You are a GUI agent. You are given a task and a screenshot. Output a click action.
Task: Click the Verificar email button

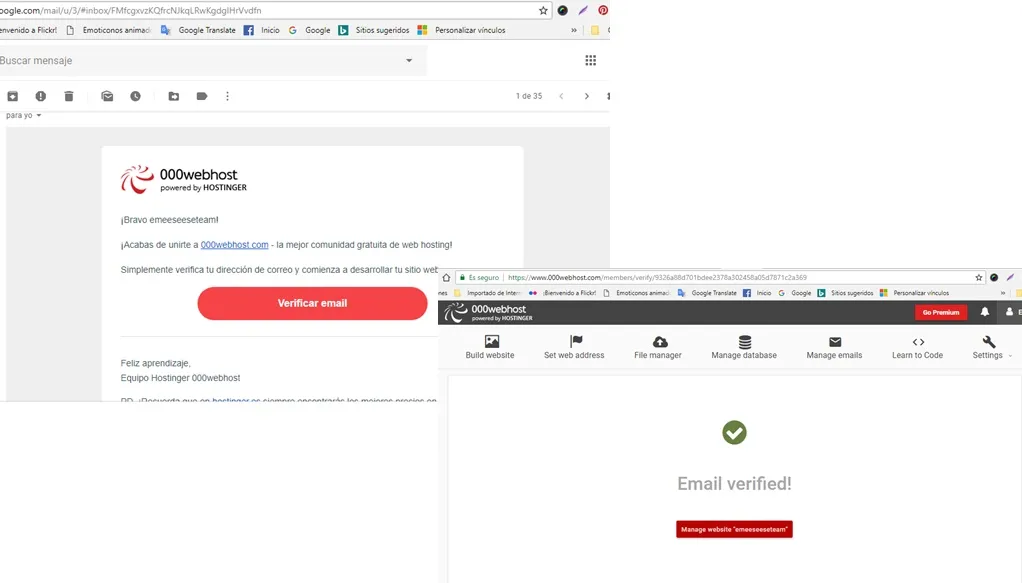(x=312, y=303)
